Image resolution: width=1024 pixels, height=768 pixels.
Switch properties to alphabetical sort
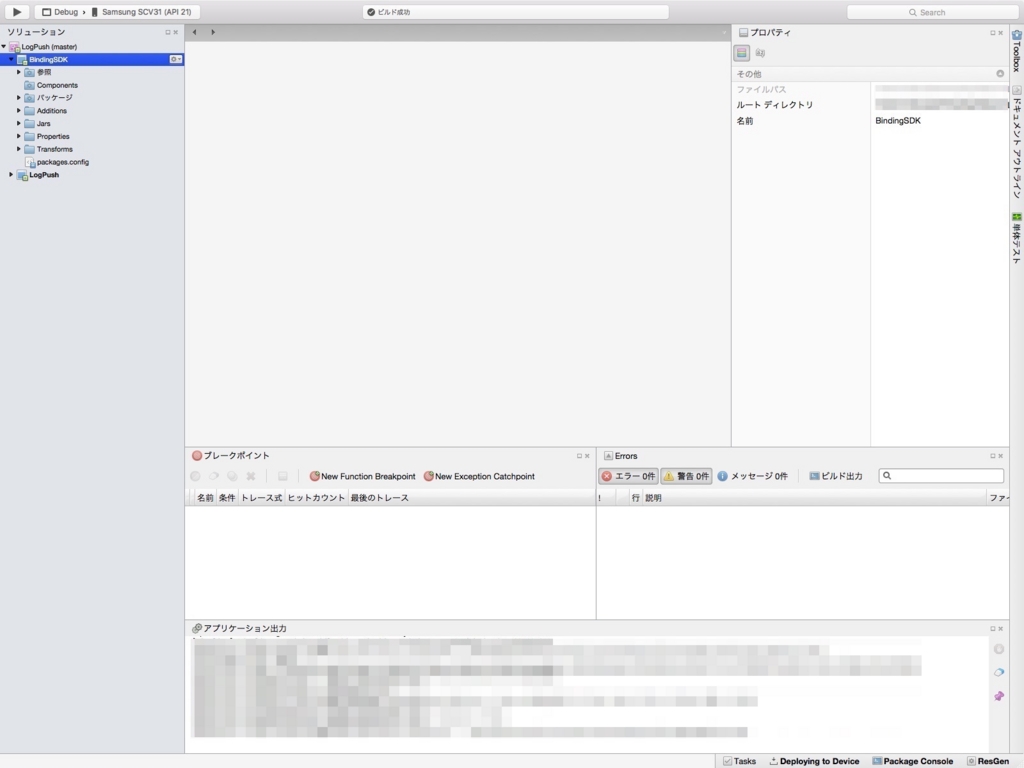click(760, 53)
